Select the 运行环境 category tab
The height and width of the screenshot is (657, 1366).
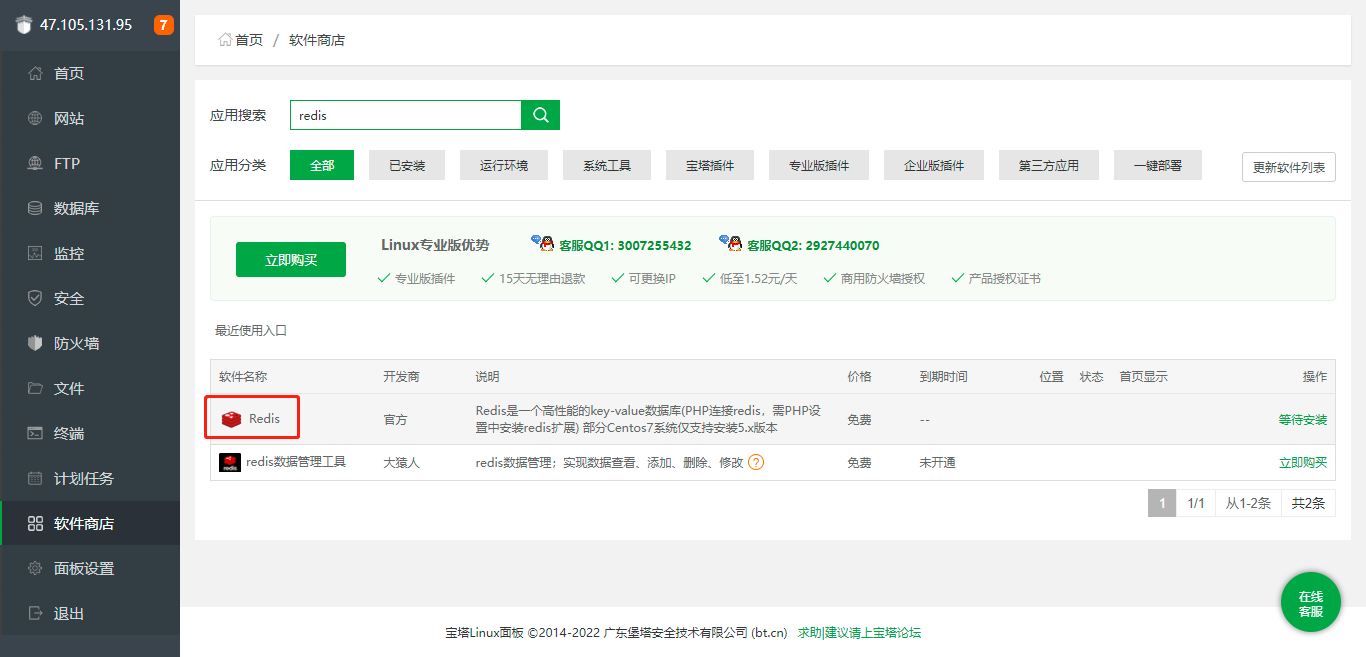pyautogui.click(x=504, y=165)
